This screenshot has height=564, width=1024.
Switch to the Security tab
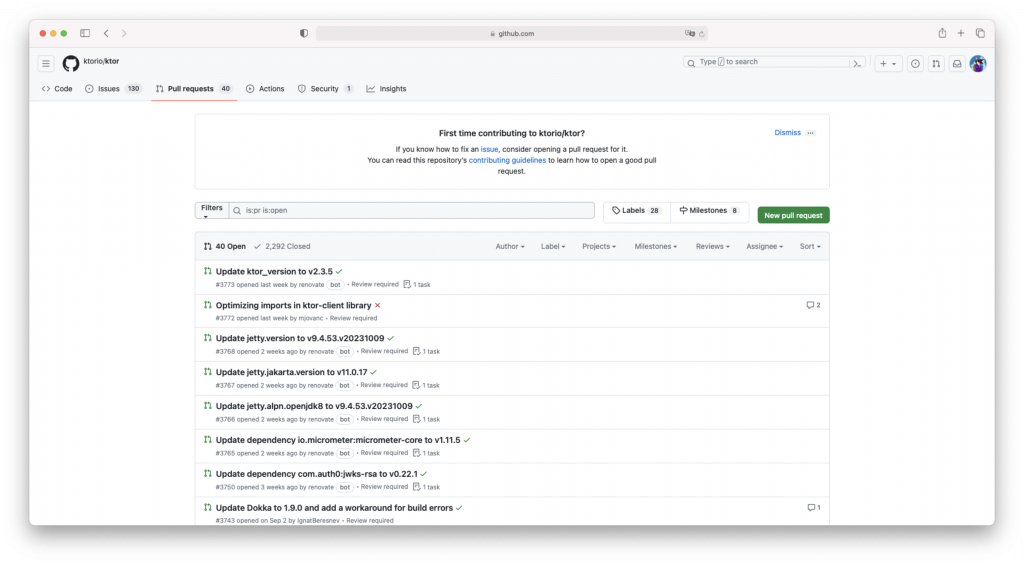[325, 89]
